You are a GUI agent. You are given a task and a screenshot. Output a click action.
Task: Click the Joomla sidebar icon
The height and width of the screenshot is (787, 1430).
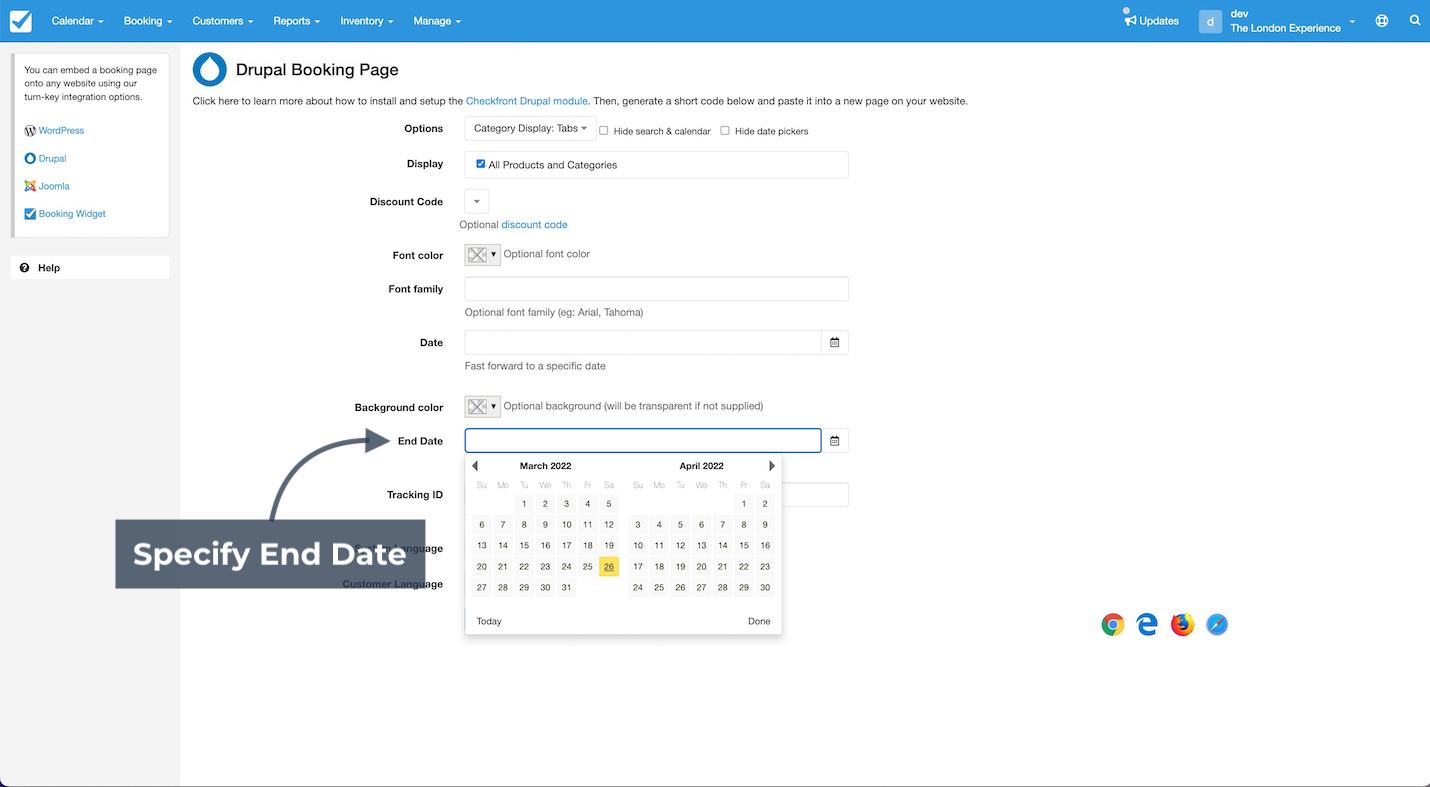(x=30, y=186)
